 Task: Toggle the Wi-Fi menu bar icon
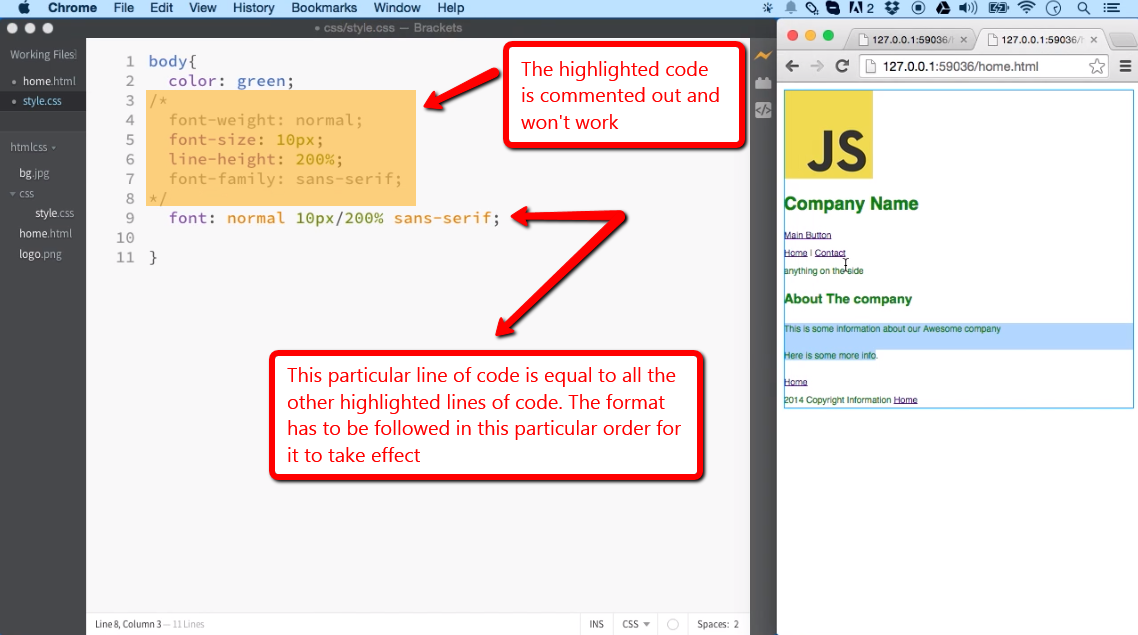(1027, 9)
